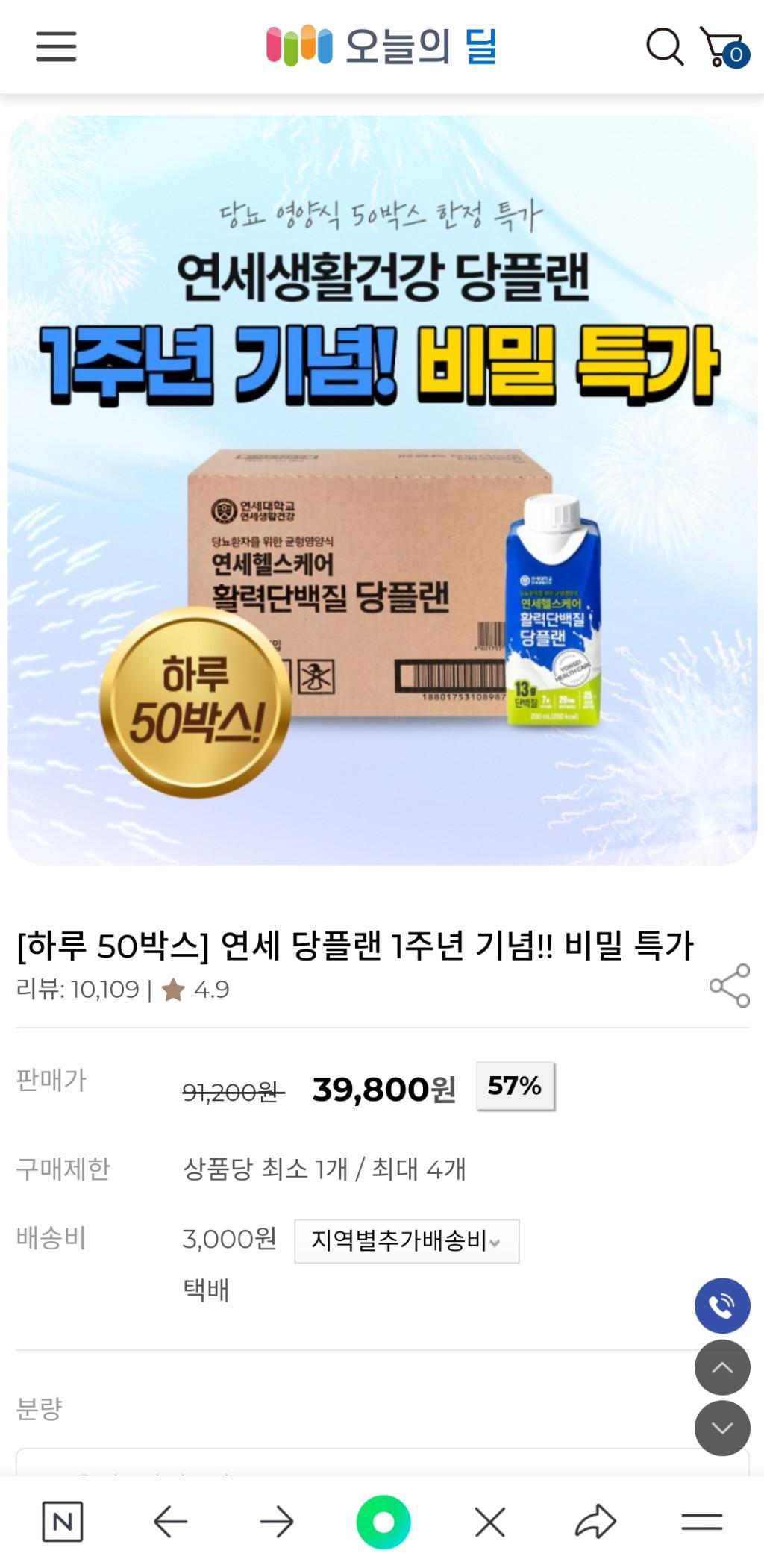Open the shopping cart icon
Viewport: 764px width, 1568px height.
(x=724, y=47)
